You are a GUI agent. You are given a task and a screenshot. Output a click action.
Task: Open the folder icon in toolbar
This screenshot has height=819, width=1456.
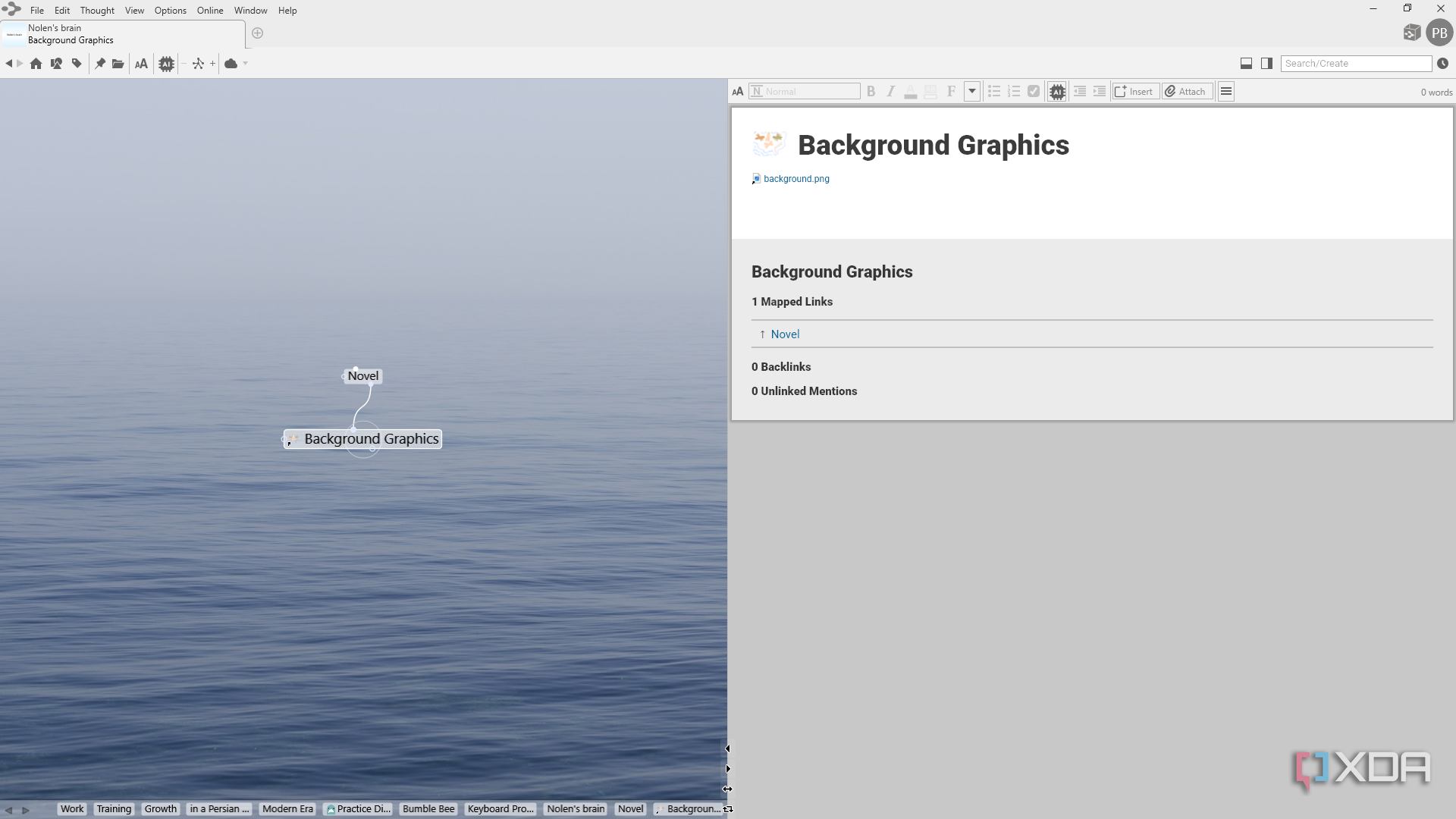coord(118,64)
